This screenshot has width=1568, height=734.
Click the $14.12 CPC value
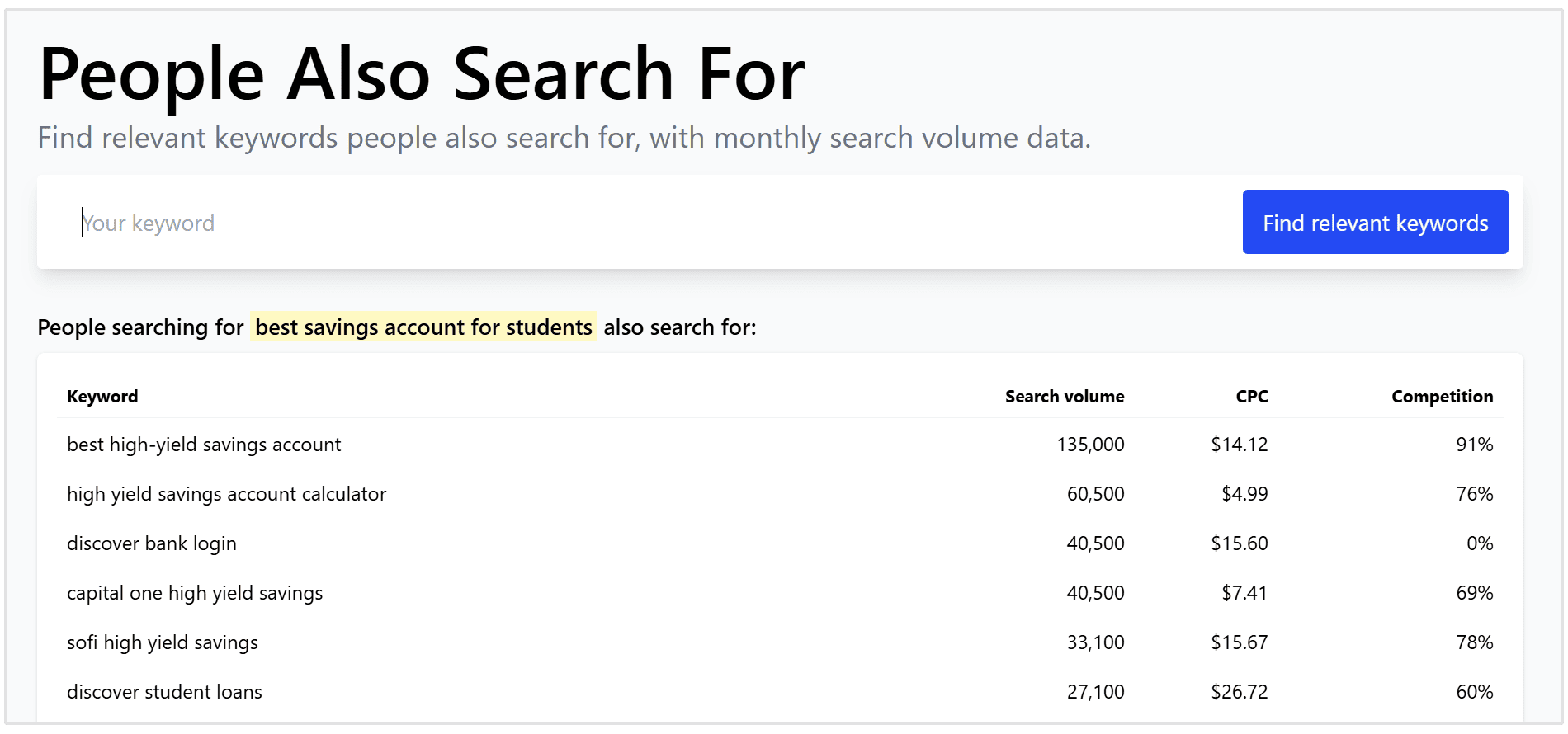[x=1239, y=444]
